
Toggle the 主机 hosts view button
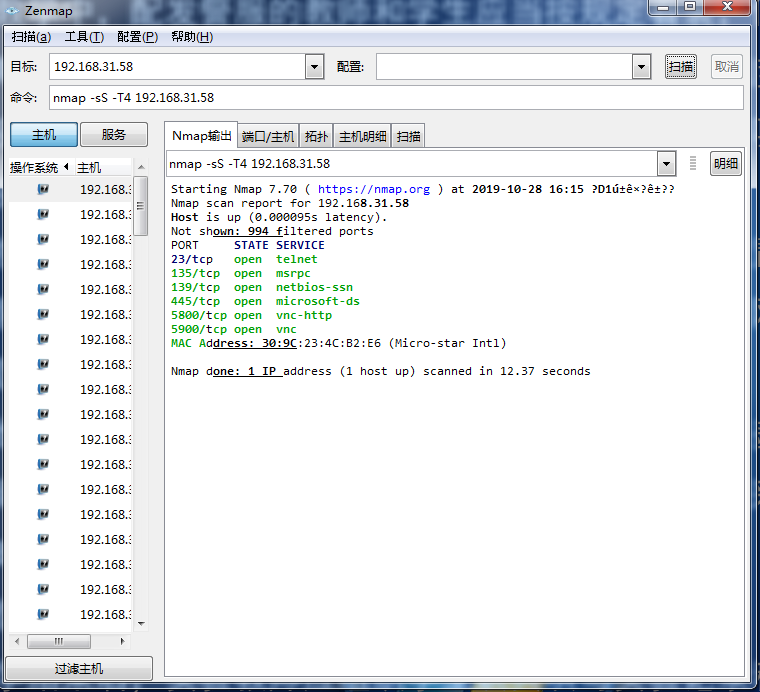[x=44, y=134]
